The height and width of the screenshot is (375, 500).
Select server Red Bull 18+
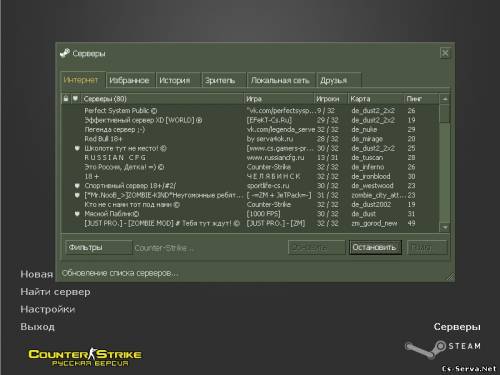tap(250, 139)
